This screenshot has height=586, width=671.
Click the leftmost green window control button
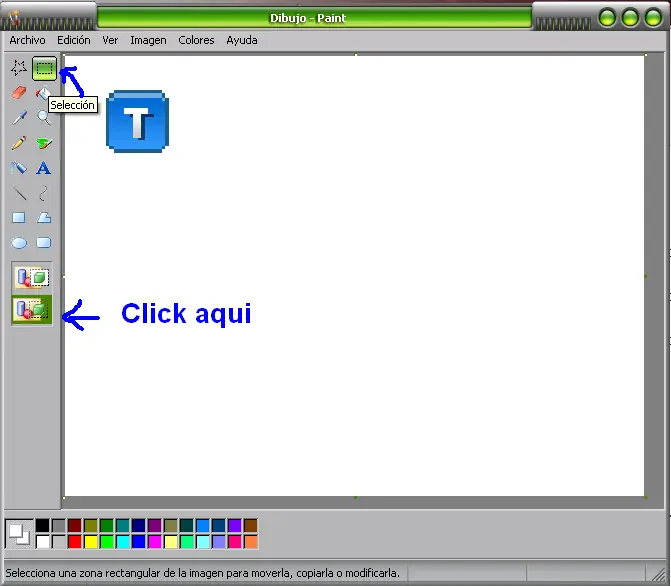(607, 18)
